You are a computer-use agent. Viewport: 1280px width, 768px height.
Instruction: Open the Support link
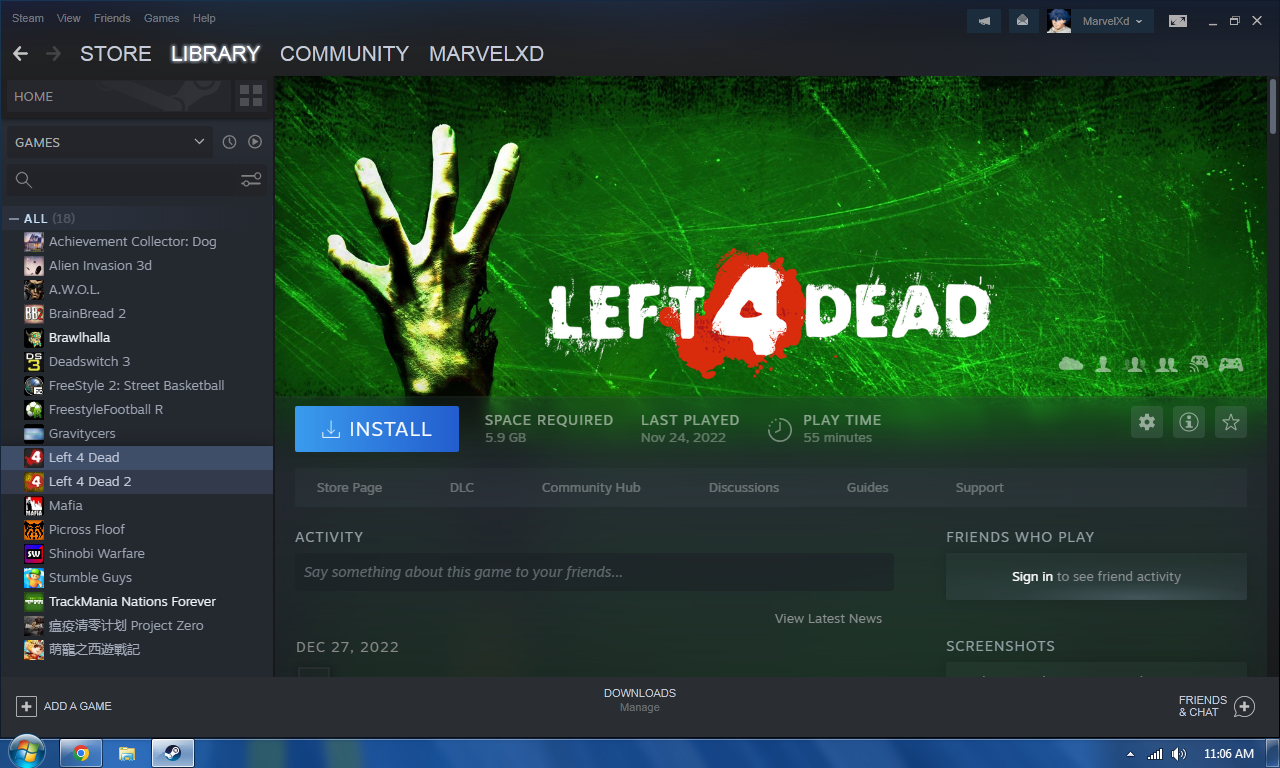click(x=979, y=488)
